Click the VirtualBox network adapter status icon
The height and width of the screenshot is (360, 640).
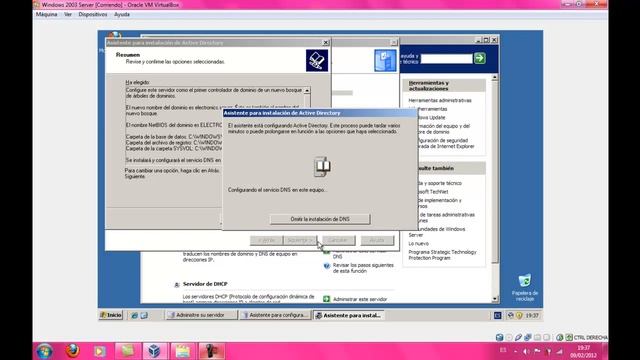528,337
